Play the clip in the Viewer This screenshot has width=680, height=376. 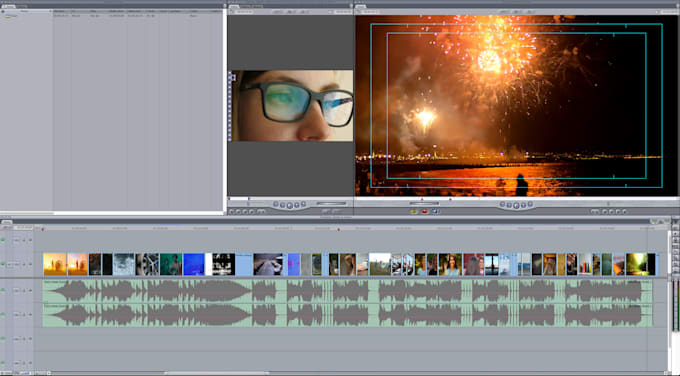(290, 205)
